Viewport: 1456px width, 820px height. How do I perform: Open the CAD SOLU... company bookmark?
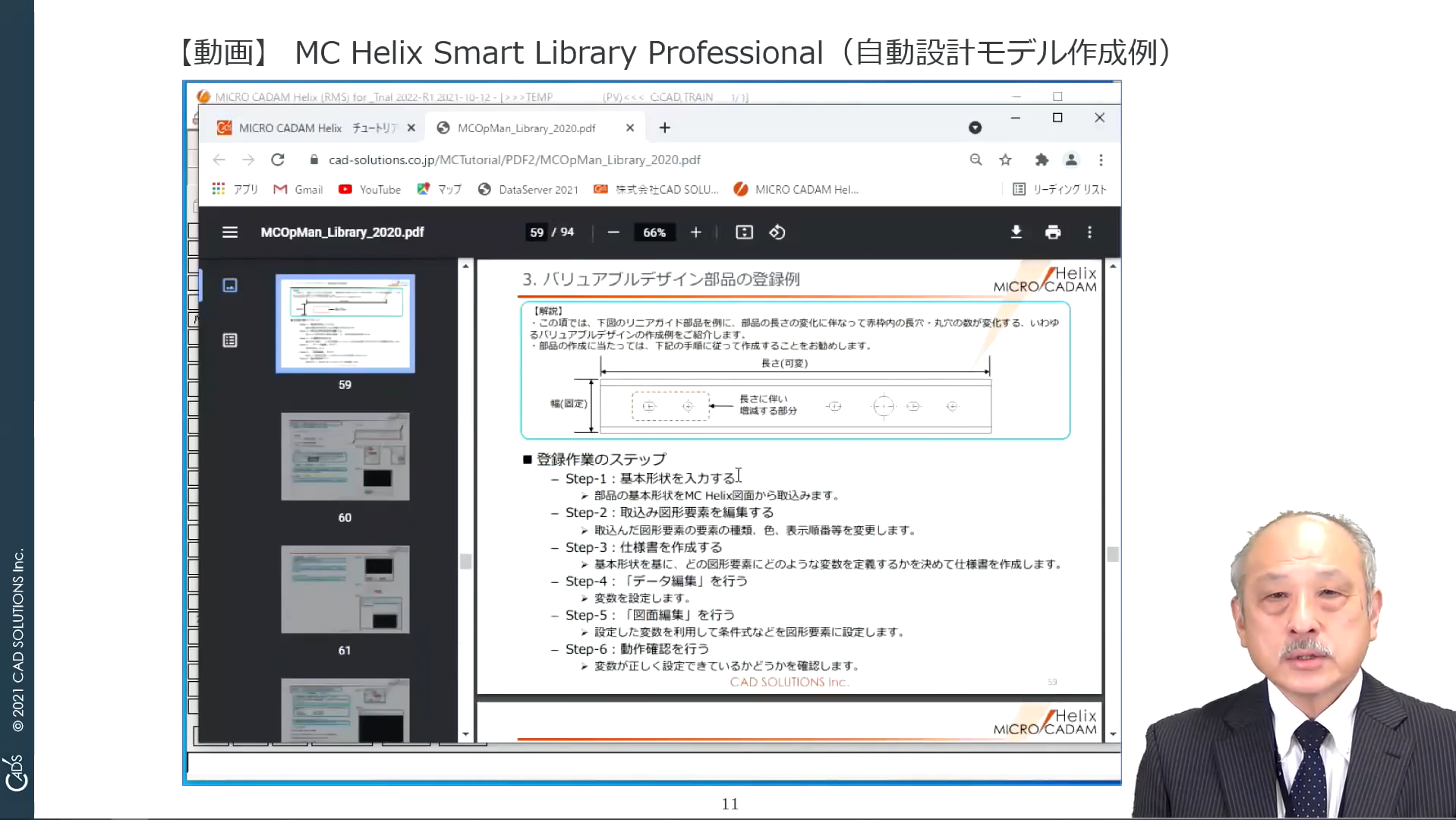pos(657,189)
